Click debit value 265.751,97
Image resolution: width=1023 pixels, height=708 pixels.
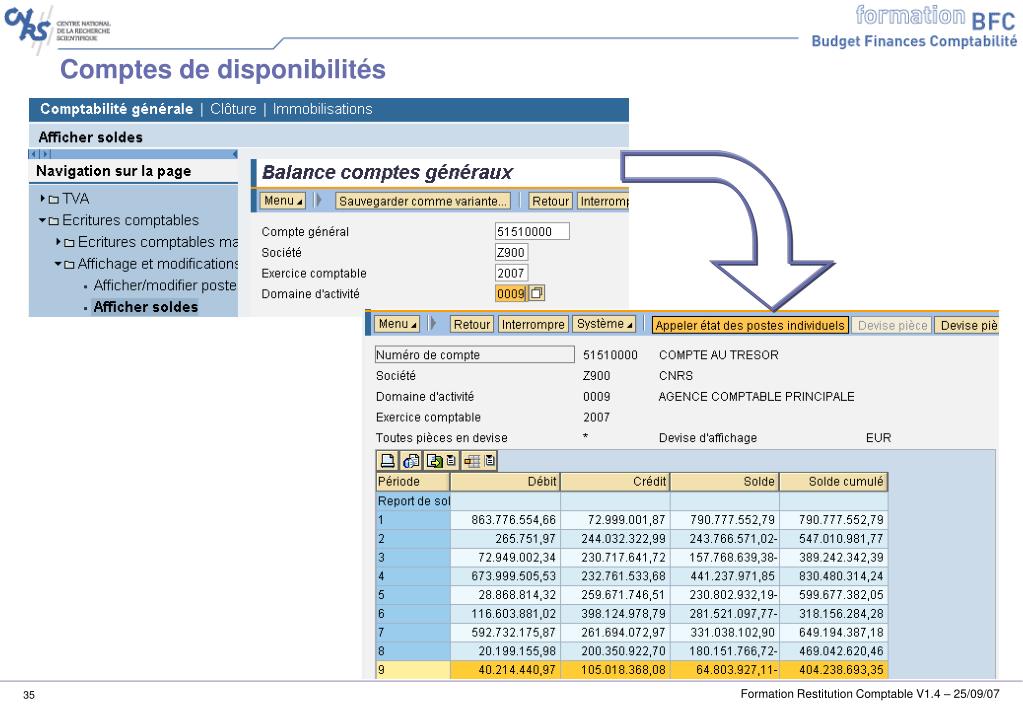pyautogui.click(x=525, y=539)
